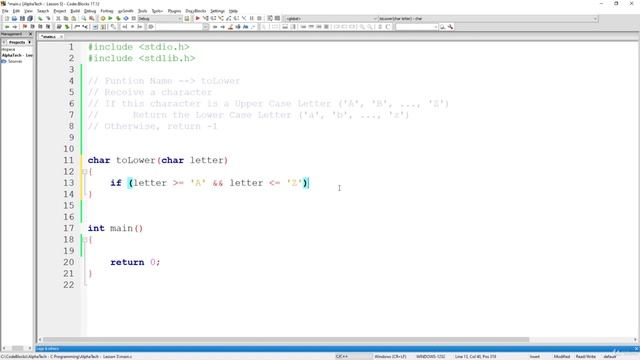Click the Redo toolbar icon

pos(48,18)
